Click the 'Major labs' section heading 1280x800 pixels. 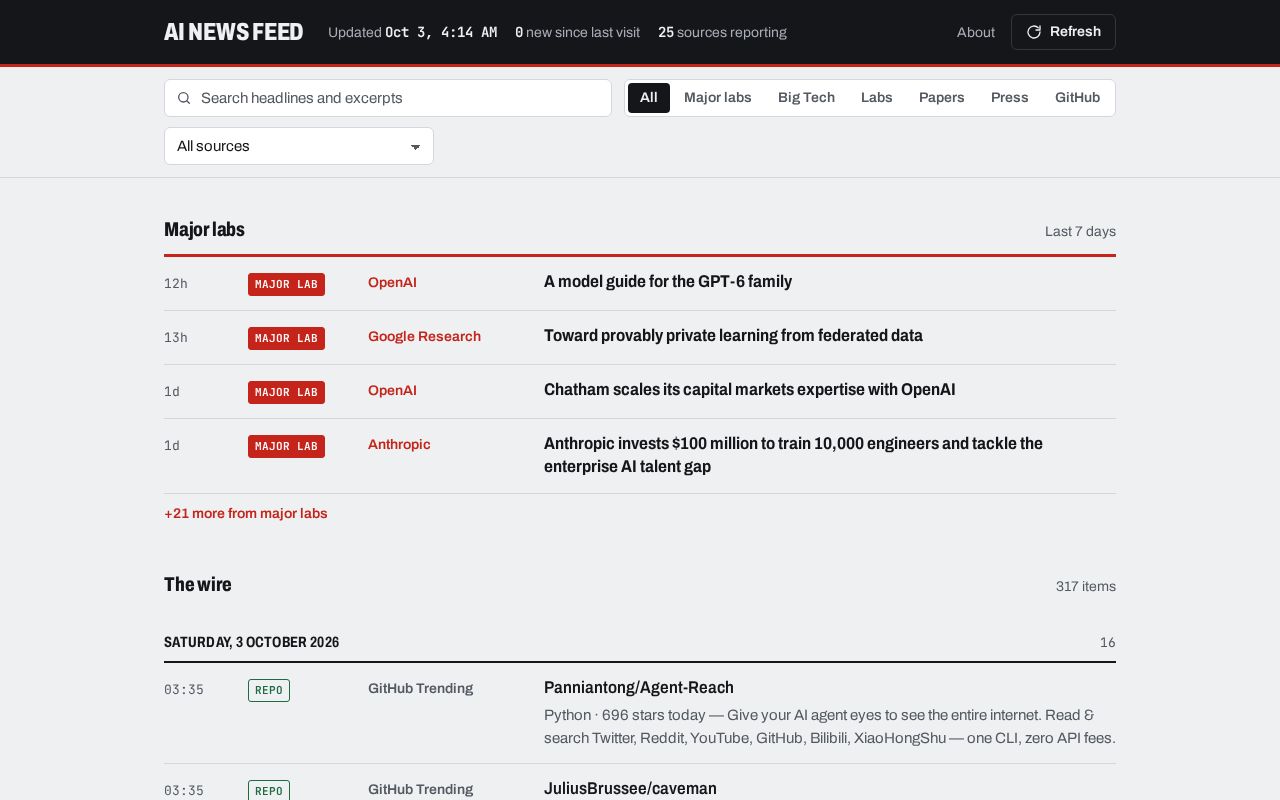tap(204, 230)
